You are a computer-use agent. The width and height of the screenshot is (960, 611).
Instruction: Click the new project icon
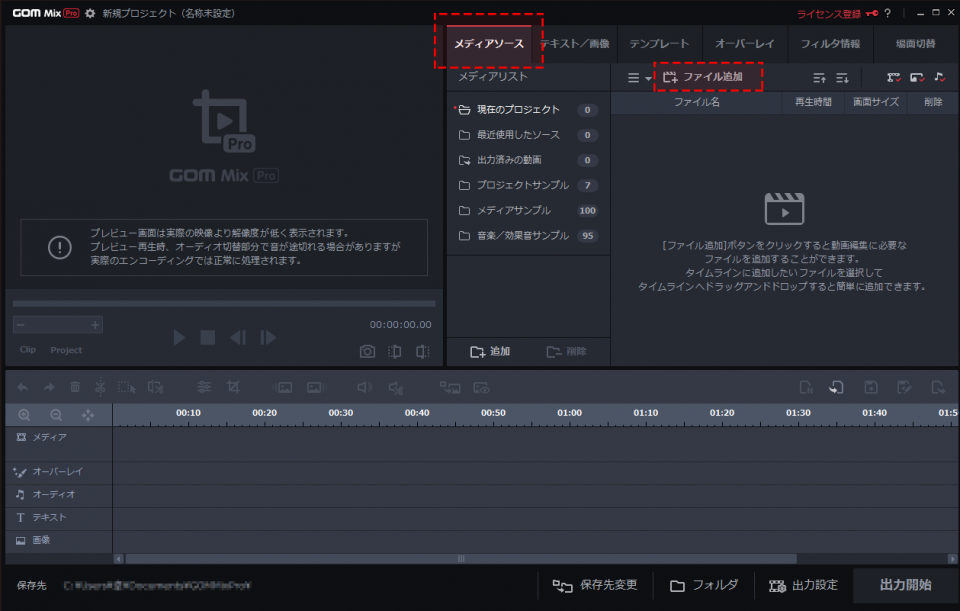coord(806,387)
